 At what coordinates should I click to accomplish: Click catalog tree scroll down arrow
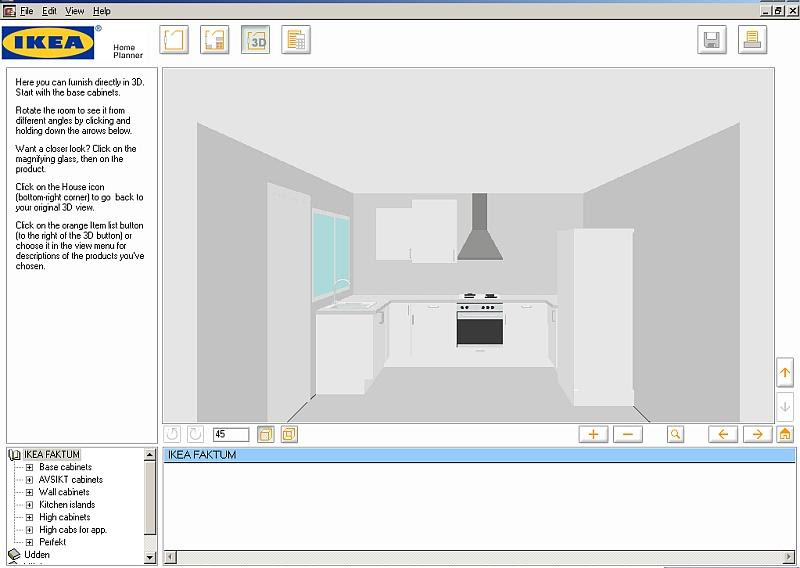point(150,557)
